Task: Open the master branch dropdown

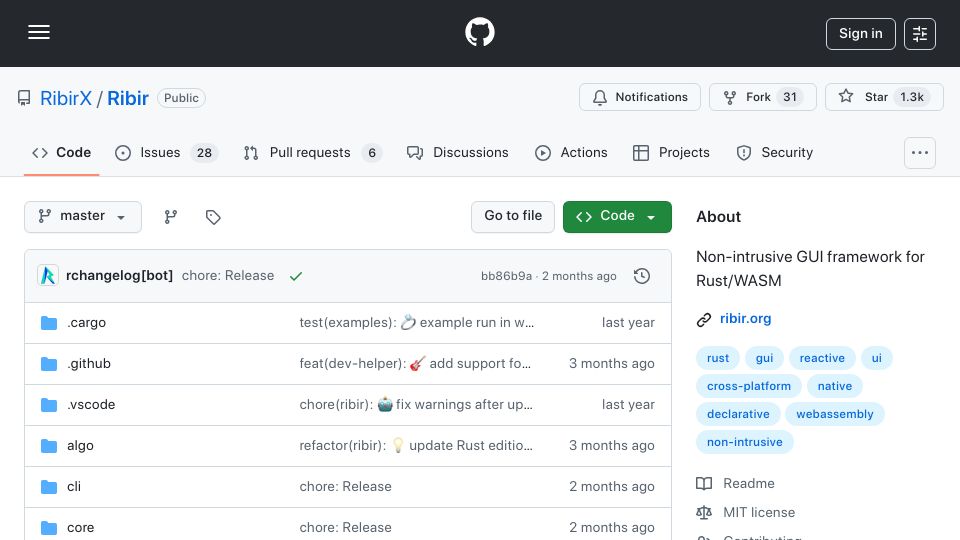Action: coord(83,217)
